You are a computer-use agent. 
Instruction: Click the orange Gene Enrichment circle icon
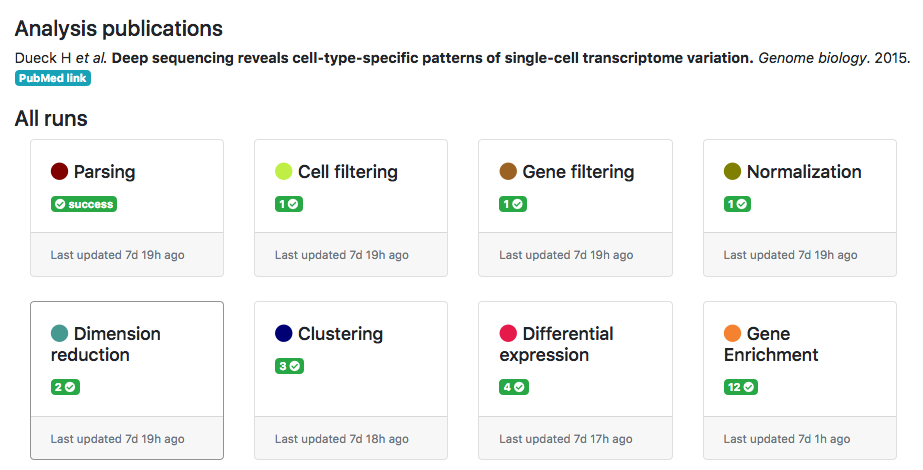tap(732, 334)
